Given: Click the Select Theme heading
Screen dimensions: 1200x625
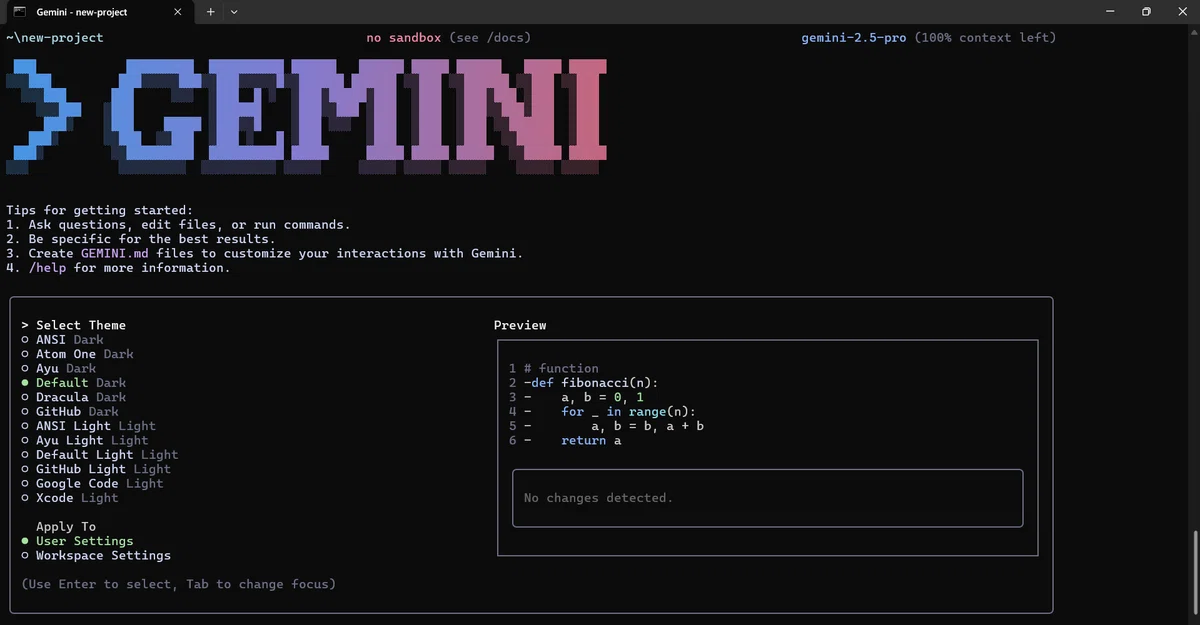Looking at the screenshot, I should click(x=81, y=325).
